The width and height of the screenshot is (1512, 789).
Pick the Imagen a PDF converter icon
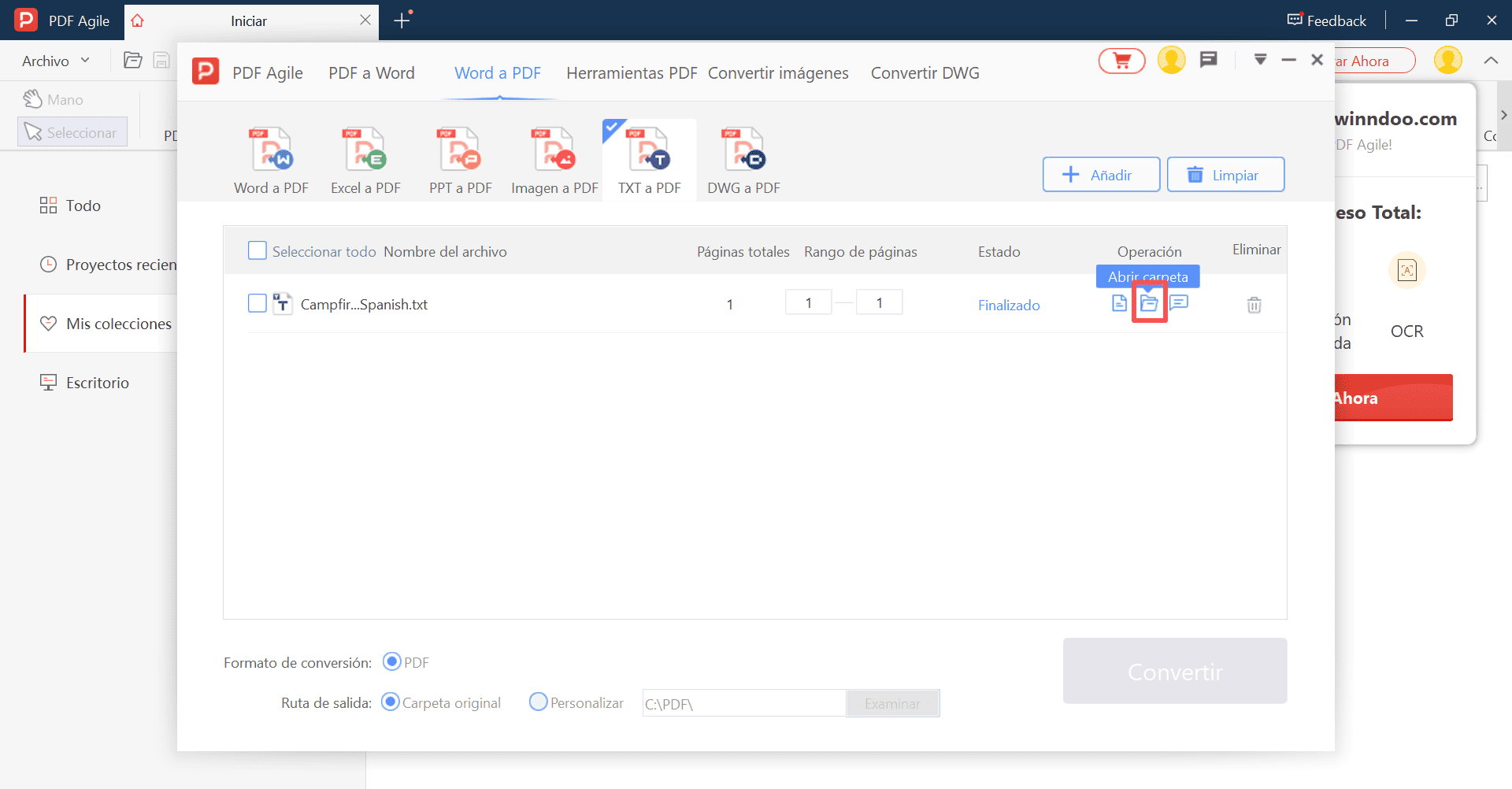554,150
